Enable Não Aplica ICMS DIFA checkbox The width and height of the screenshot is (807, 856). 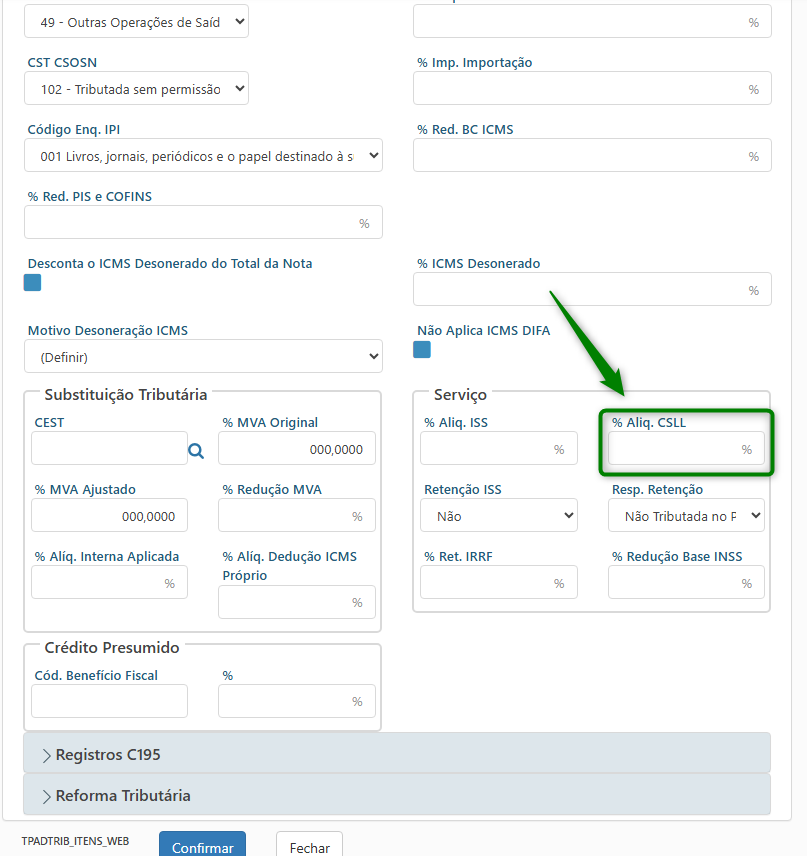point(422,350)
